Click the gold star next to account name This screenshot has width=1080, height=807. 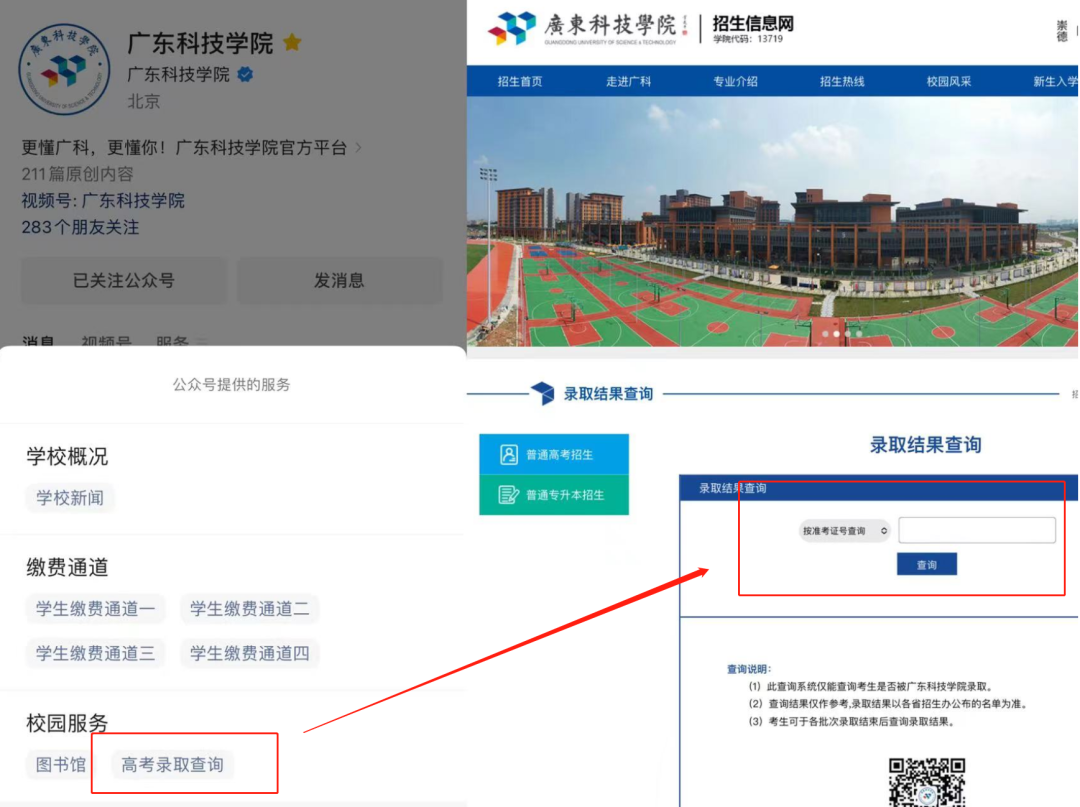click(292, 43)
